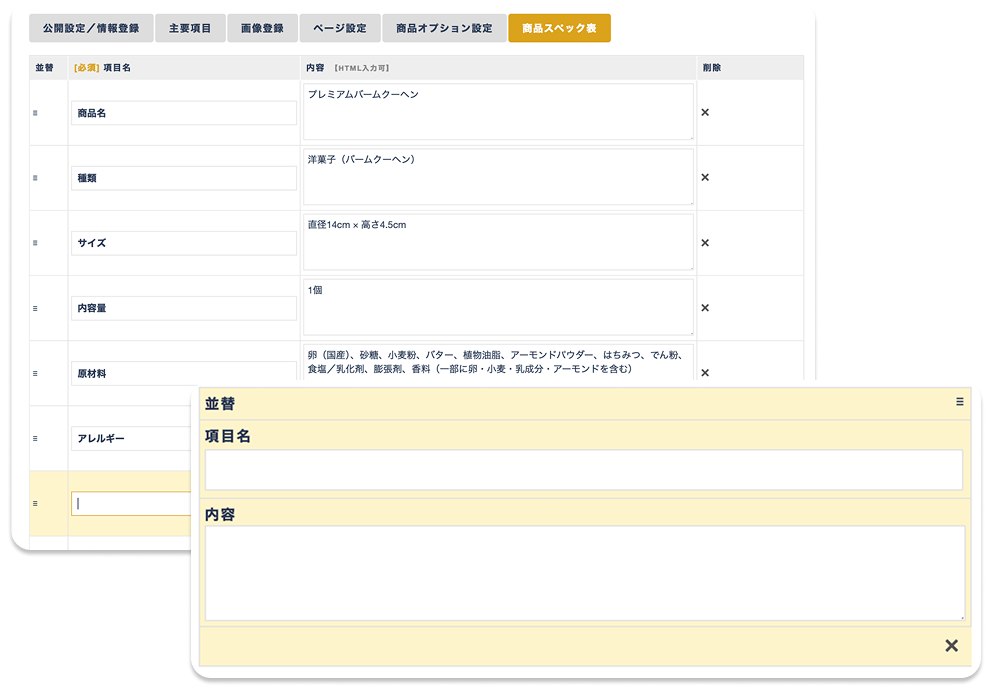Delete the 種類 spec row
The height and width of the screenshot is (700, 1000).
click(705, 178)
